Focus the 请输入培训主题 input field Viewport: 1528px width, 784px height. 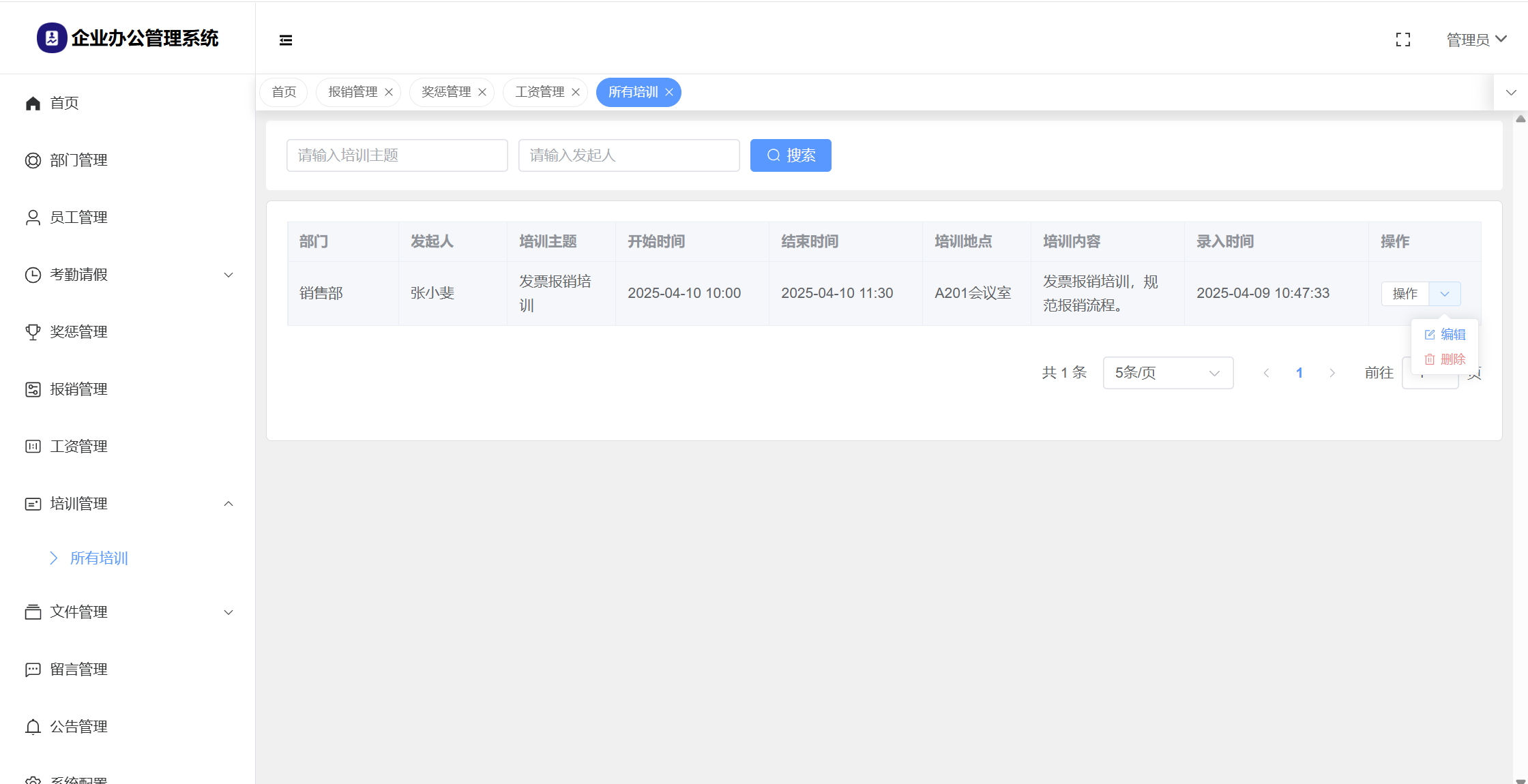pyautogui.click(x=397, y=155)
